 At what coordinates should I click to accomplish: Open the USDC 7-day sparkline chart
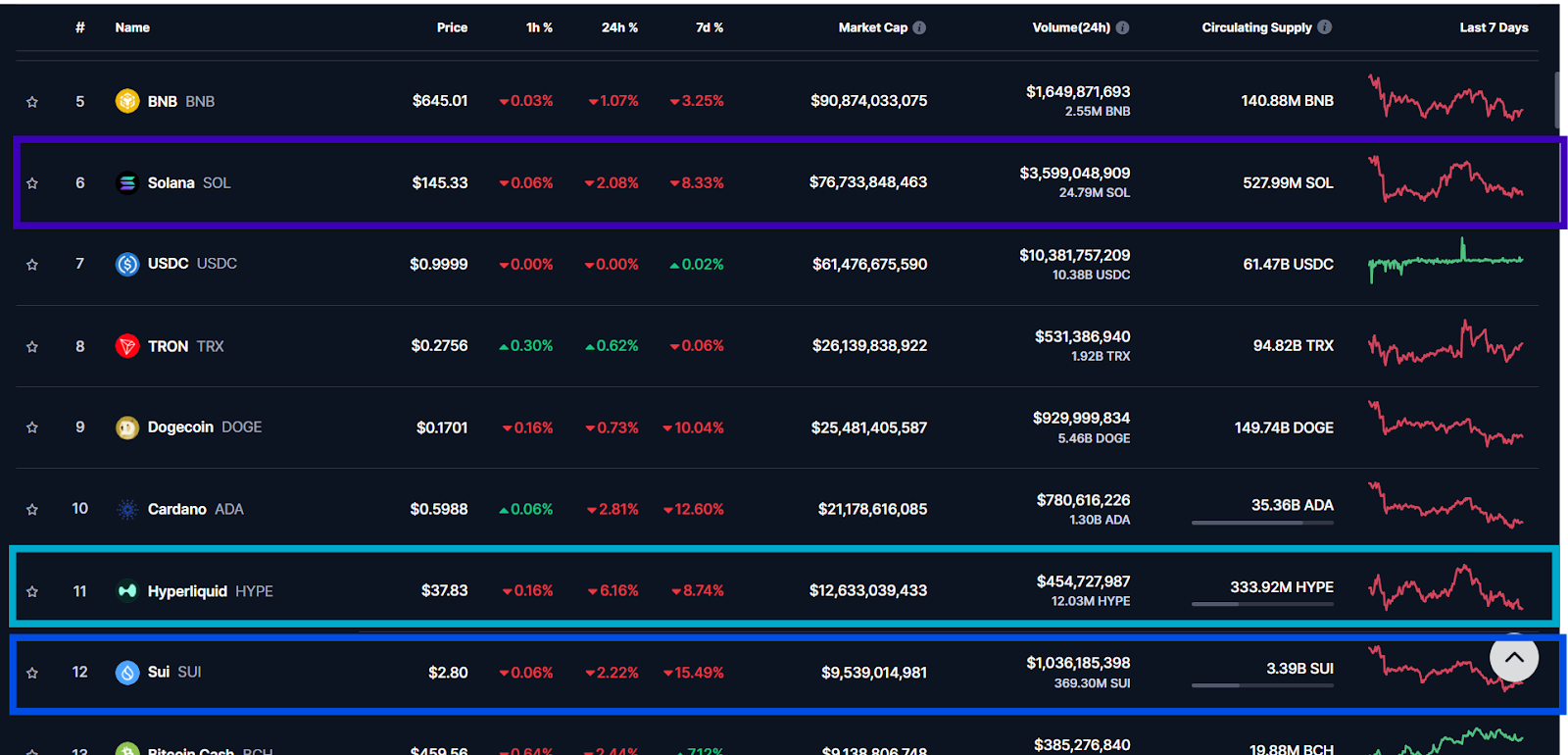(x=1445, y=261)
